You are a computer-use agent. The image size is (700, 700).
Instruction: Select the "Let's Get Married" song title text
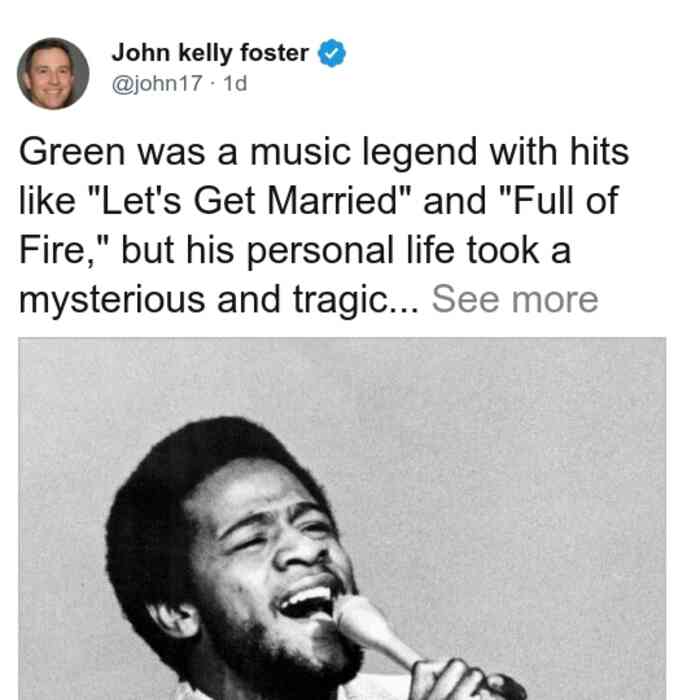[x=250, y=201]
